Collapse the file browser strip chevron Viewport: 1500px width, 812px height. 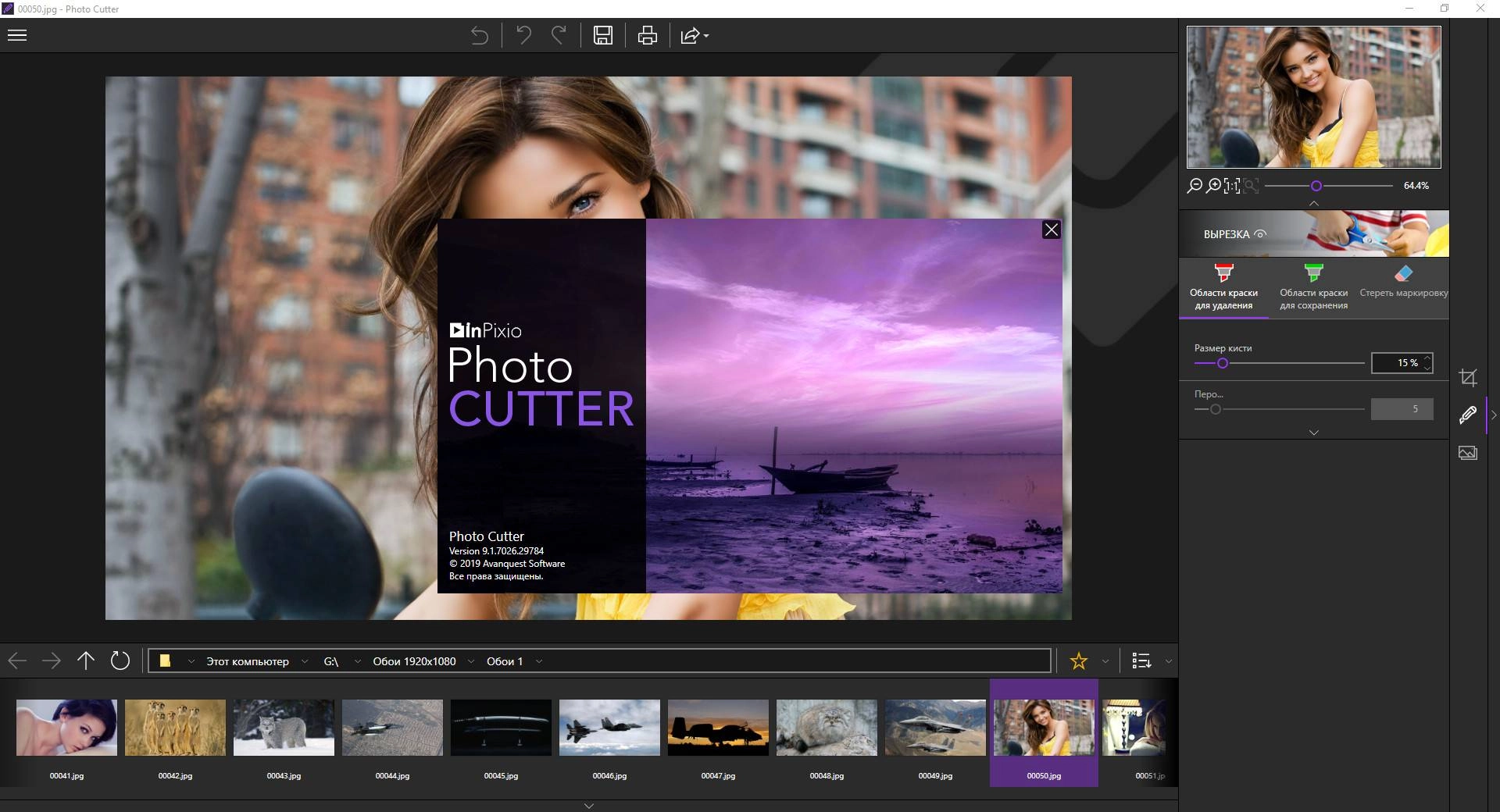point(589,806)
